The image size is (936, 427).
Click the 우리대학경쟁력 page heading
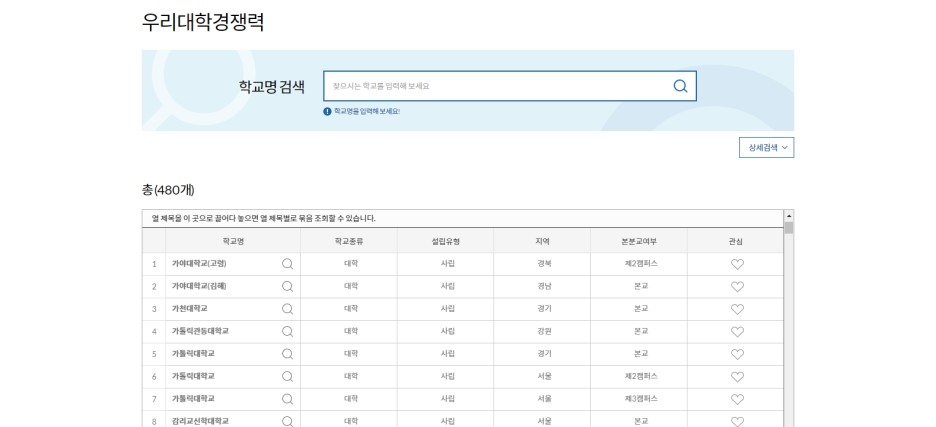pos(203,22)
